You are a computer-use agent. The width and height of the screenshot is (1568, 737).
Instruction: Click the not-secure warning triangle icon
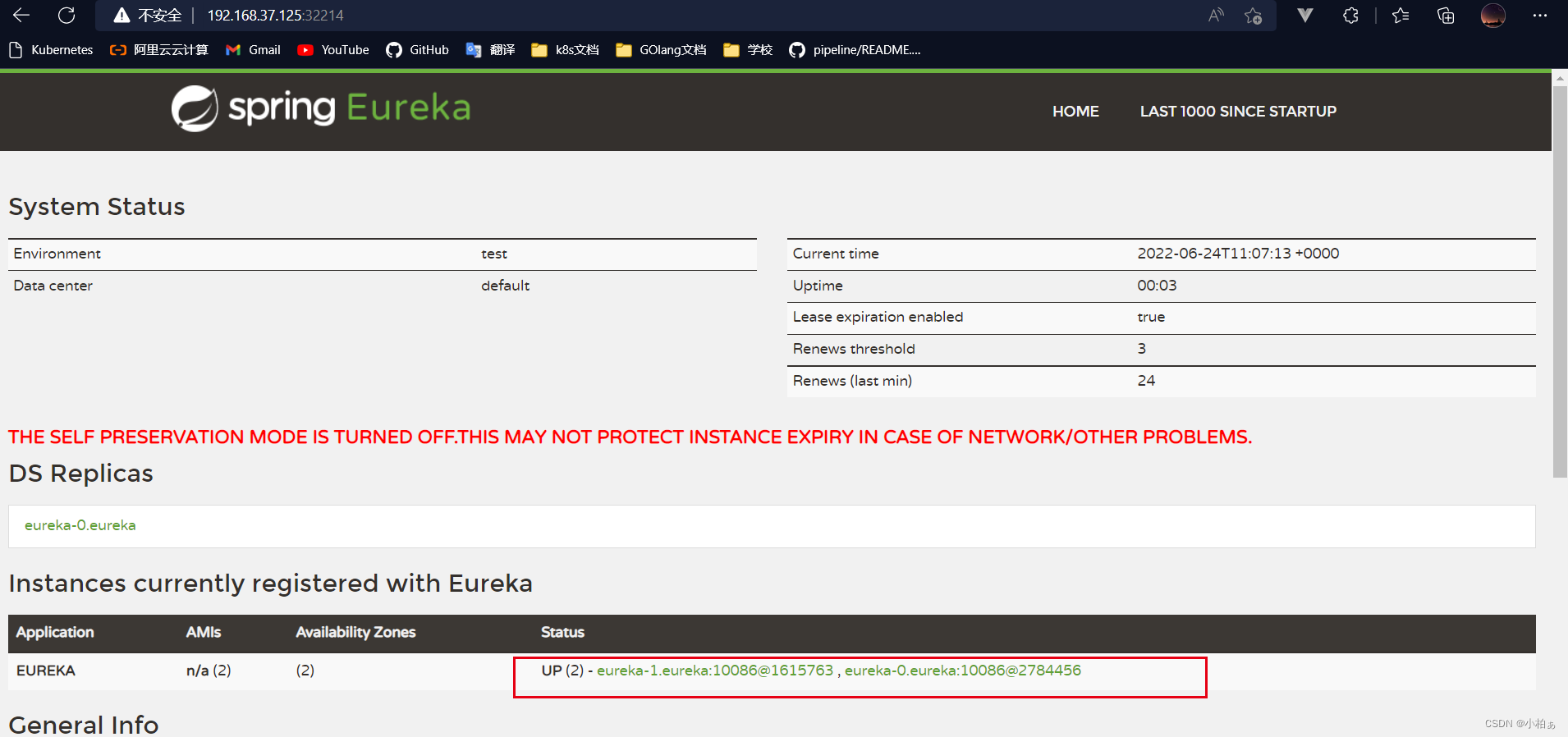(121, 15)
